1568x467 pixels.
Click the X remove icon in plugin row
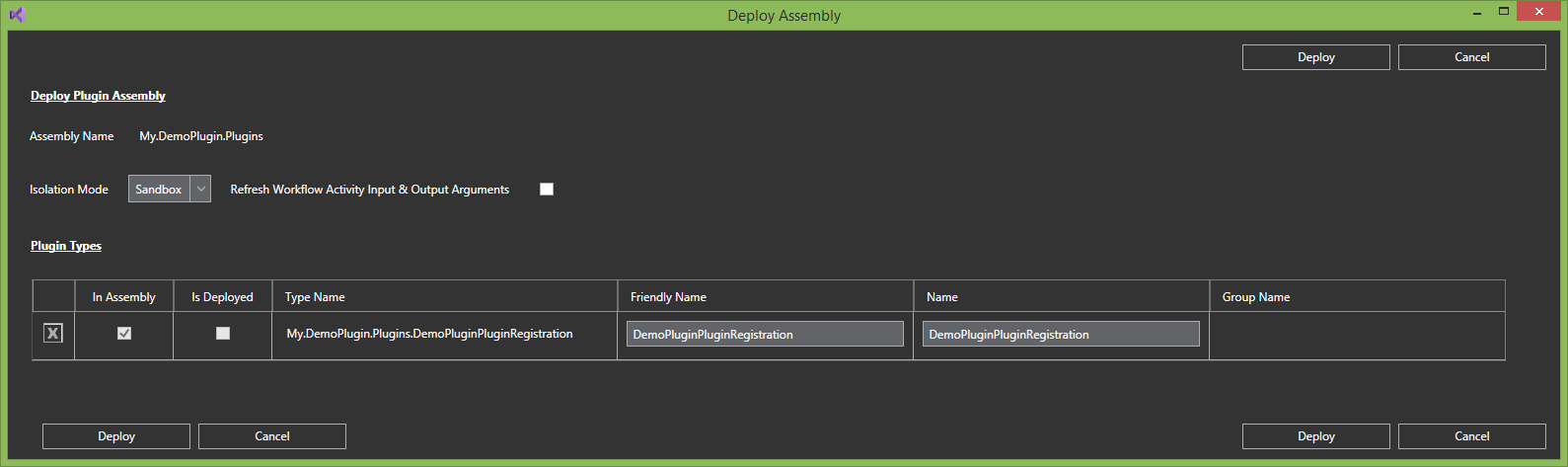coord(53,334)
